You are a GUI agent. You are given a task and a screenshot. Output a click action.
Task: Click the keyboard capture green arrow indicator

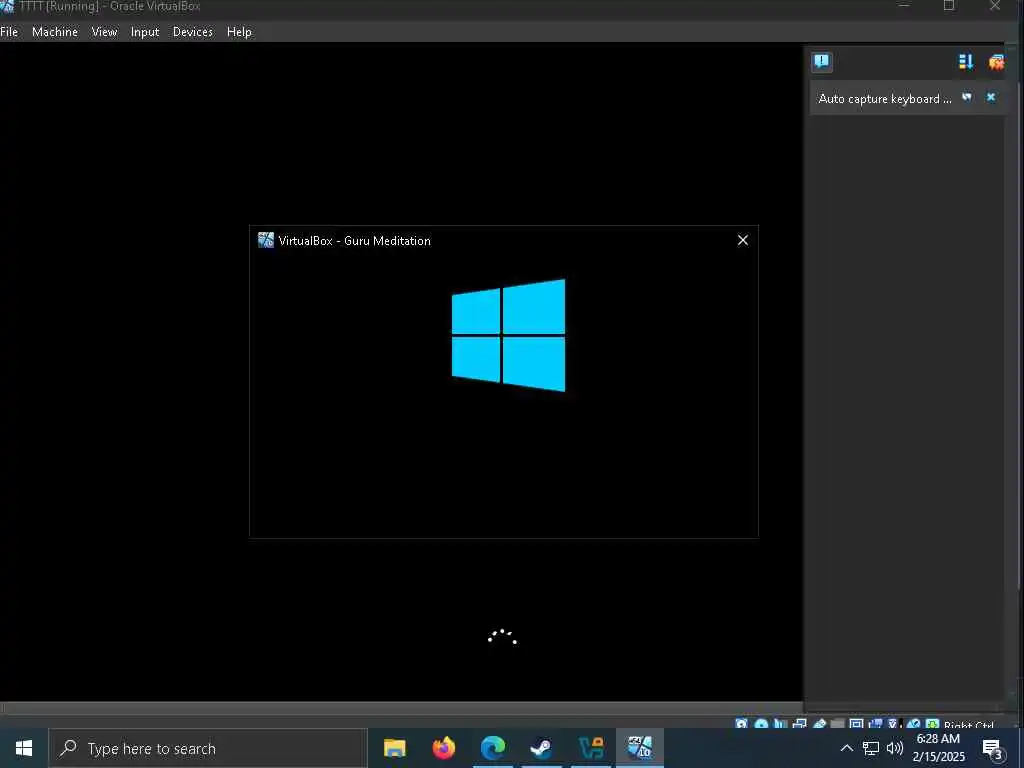(x=933, y=724)
